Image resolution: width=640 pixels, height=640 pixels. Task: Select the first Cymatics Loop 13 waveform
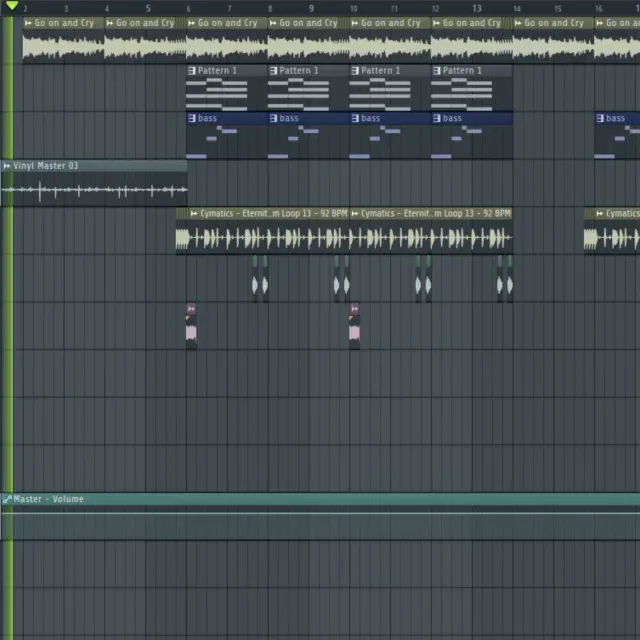[x=262, y=238]
